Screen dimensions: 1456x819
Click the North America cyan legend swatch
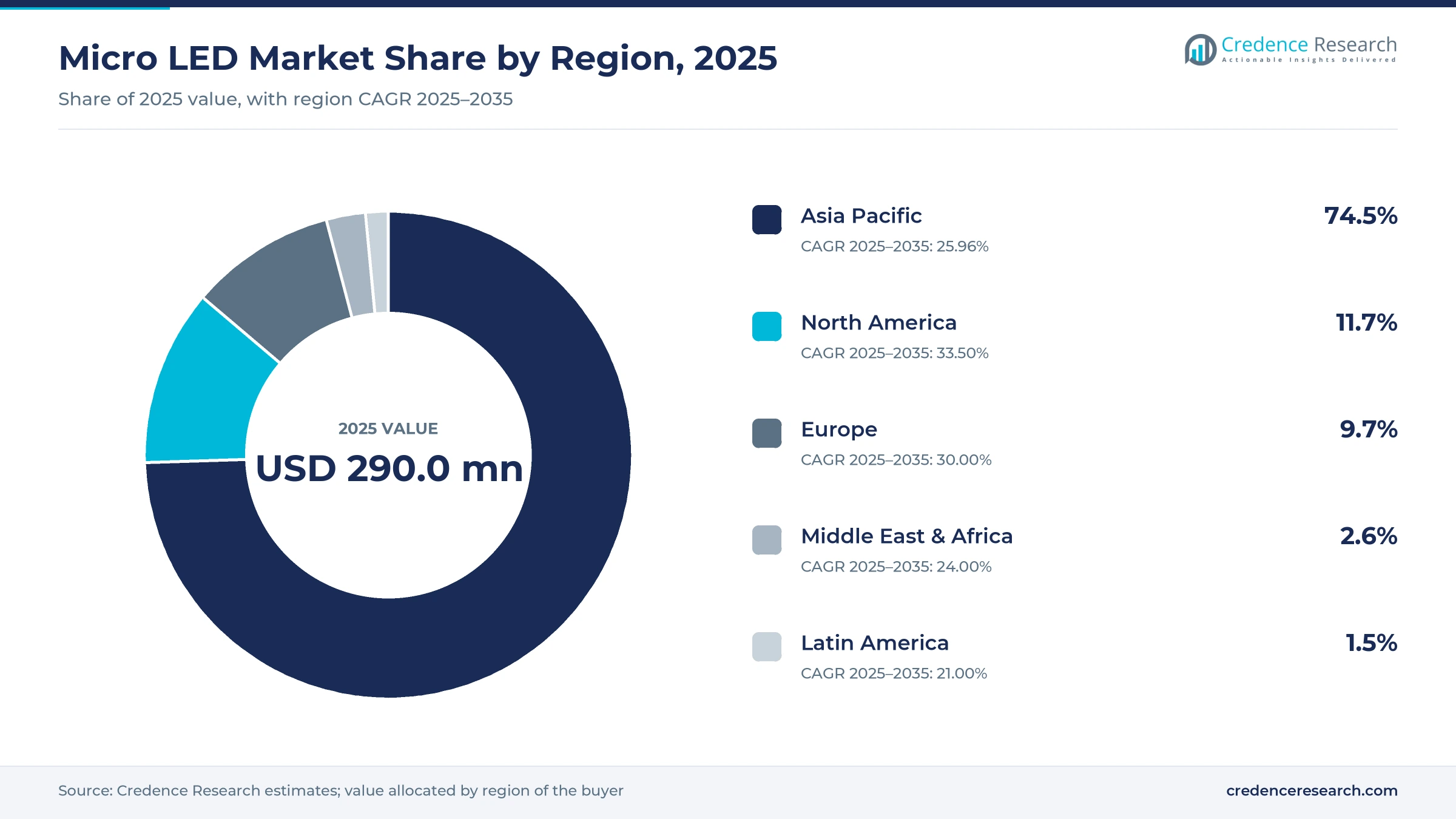(767, 326)
